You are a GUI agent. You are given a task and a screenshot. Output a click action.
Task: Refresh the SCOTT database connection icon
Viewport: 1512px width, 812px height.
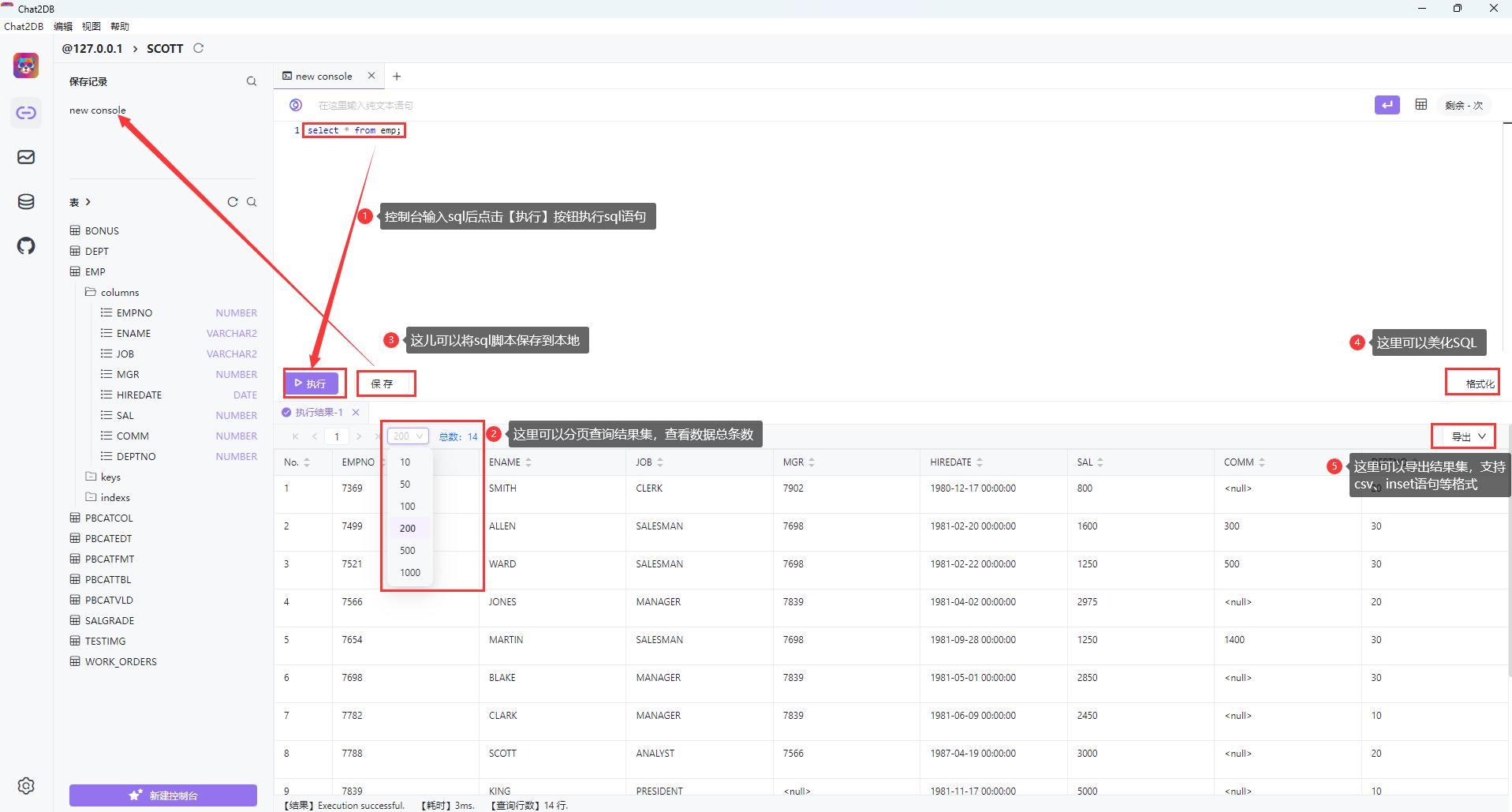tap(199, 48)
